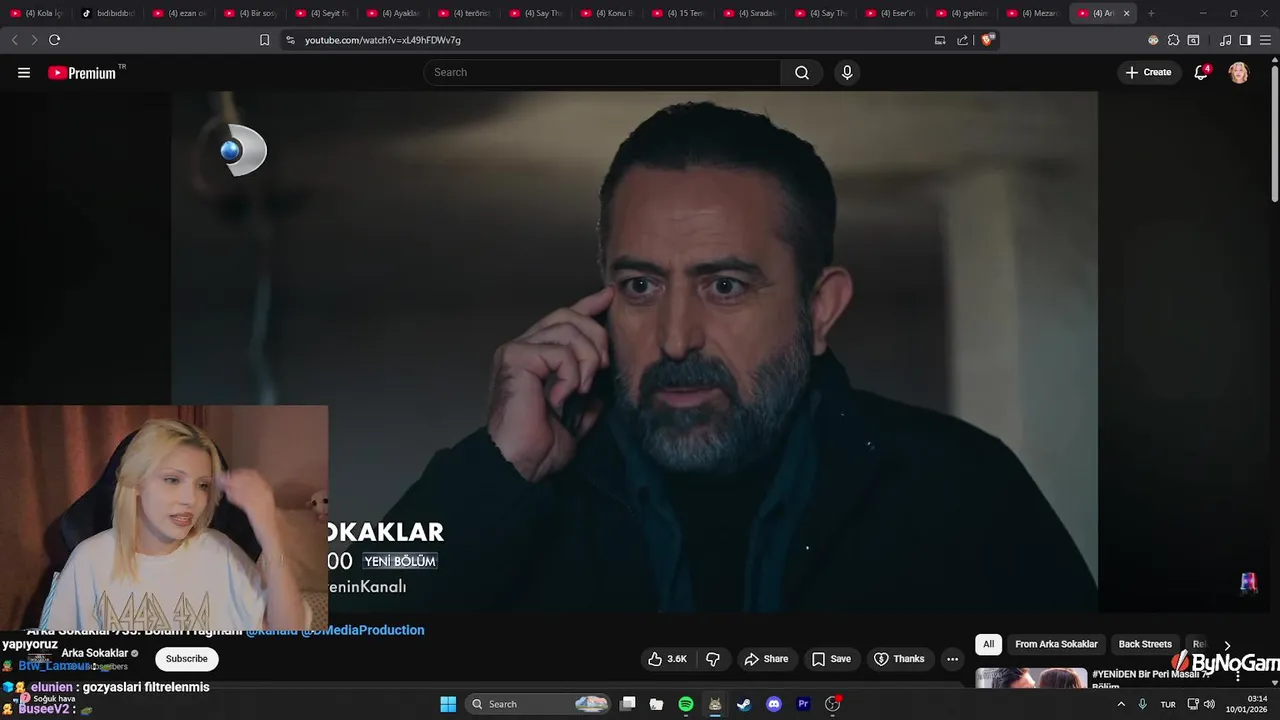Close the active Arka Sokaklar tab
This screenshot has width=1280, height=720.
point(1126,13)
